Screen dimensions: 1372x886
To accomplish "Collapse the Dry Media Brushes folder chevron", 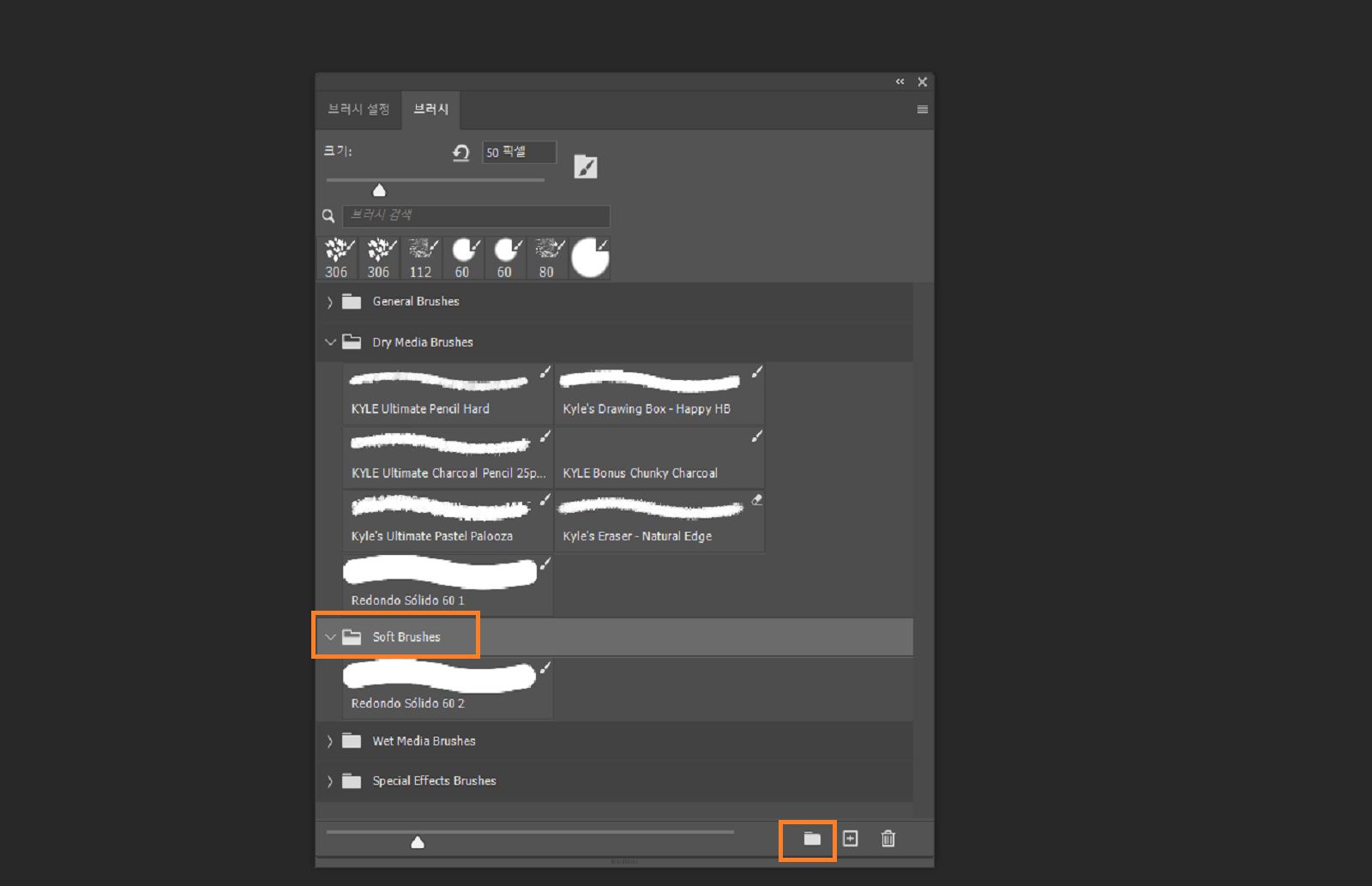I will tap(330, 342).
